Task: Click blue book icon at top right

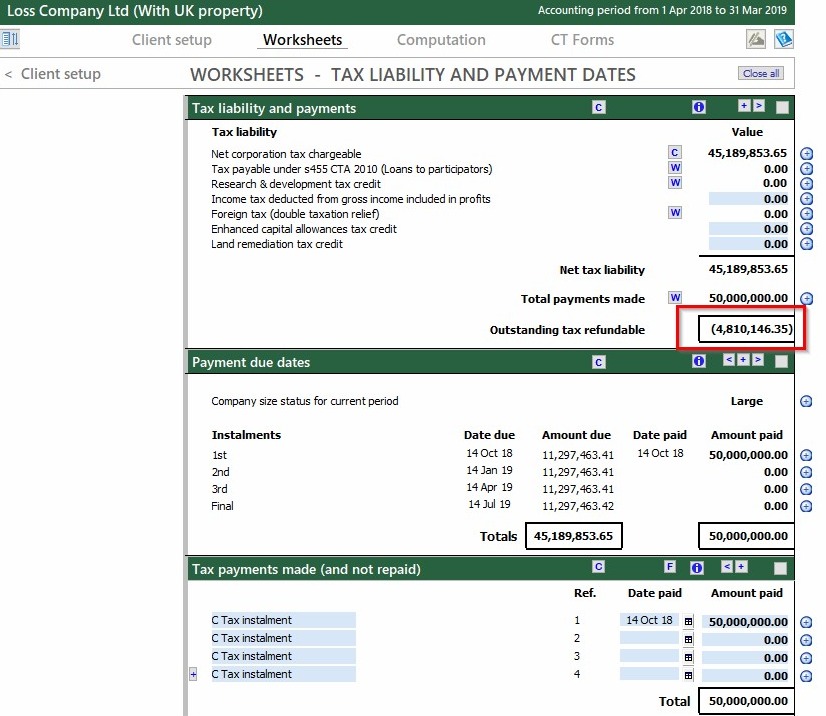Action: tap(784, 40)
